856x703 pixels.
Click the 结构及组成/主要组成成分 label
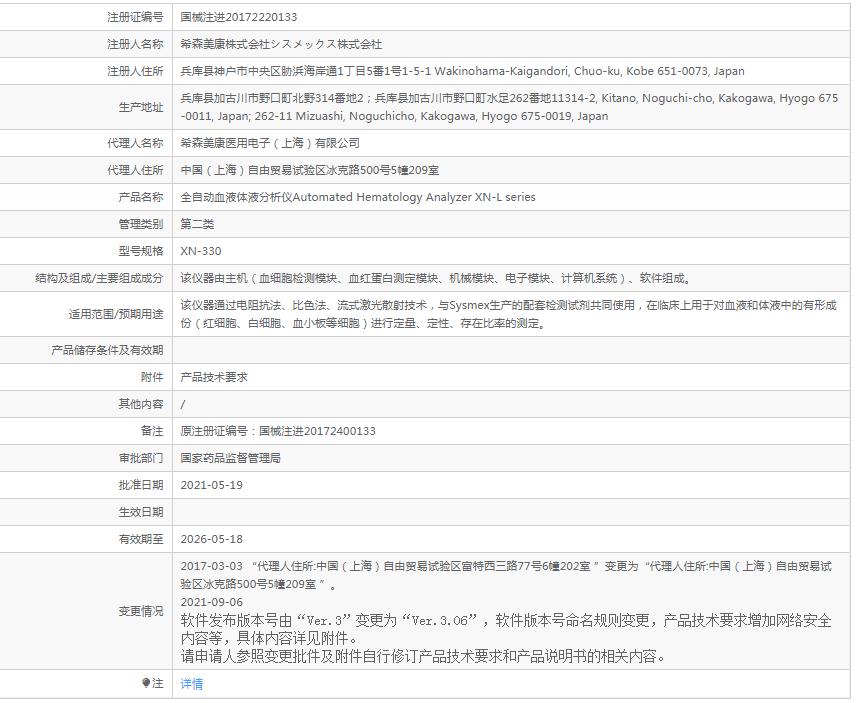point(99,278)
